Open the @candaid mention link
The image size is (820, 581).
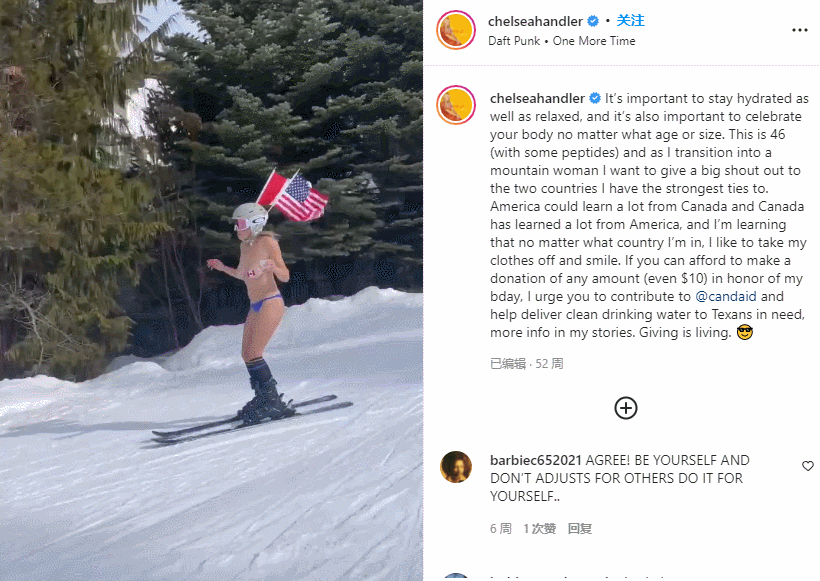725,297
